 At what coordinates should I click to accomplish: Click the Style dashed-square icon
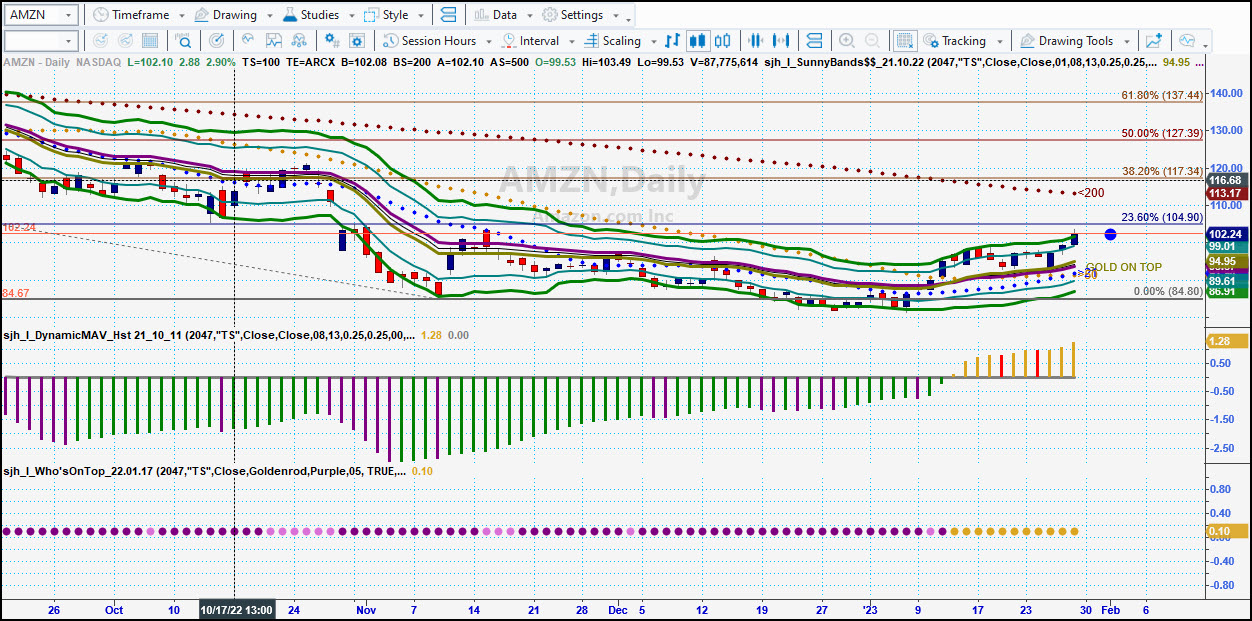coord(371,15)
